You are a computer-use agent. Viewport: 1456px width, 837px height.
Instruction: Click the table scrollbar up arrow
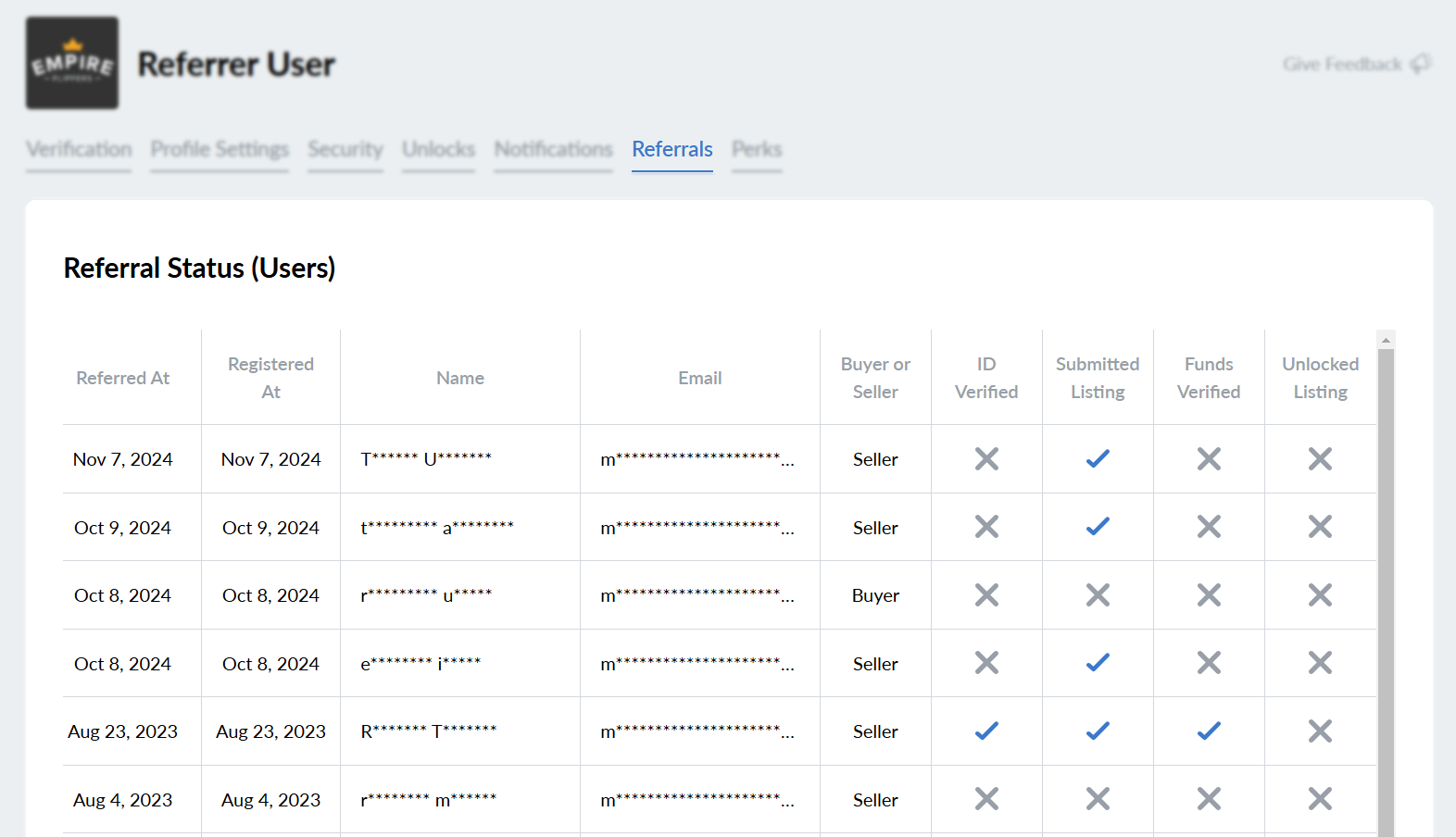[x=1386, y=340]
